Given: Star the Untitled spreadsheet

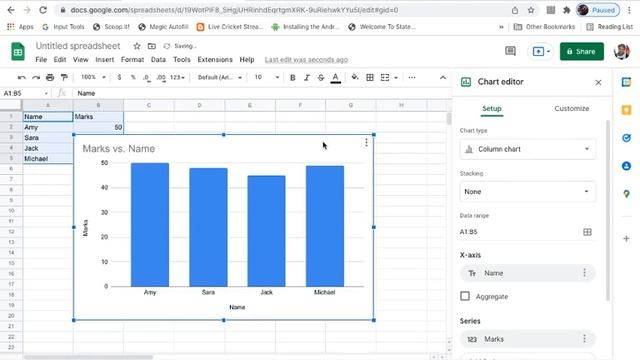Looking at the screenshot, I should tap(137, 46).
